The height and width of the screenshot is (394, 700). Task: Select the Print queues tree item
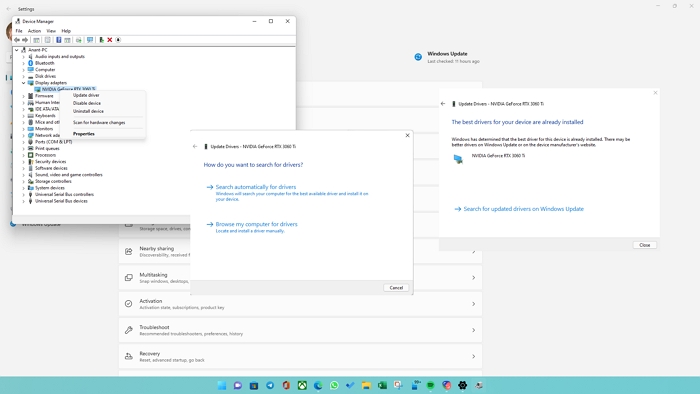(47, 148)
